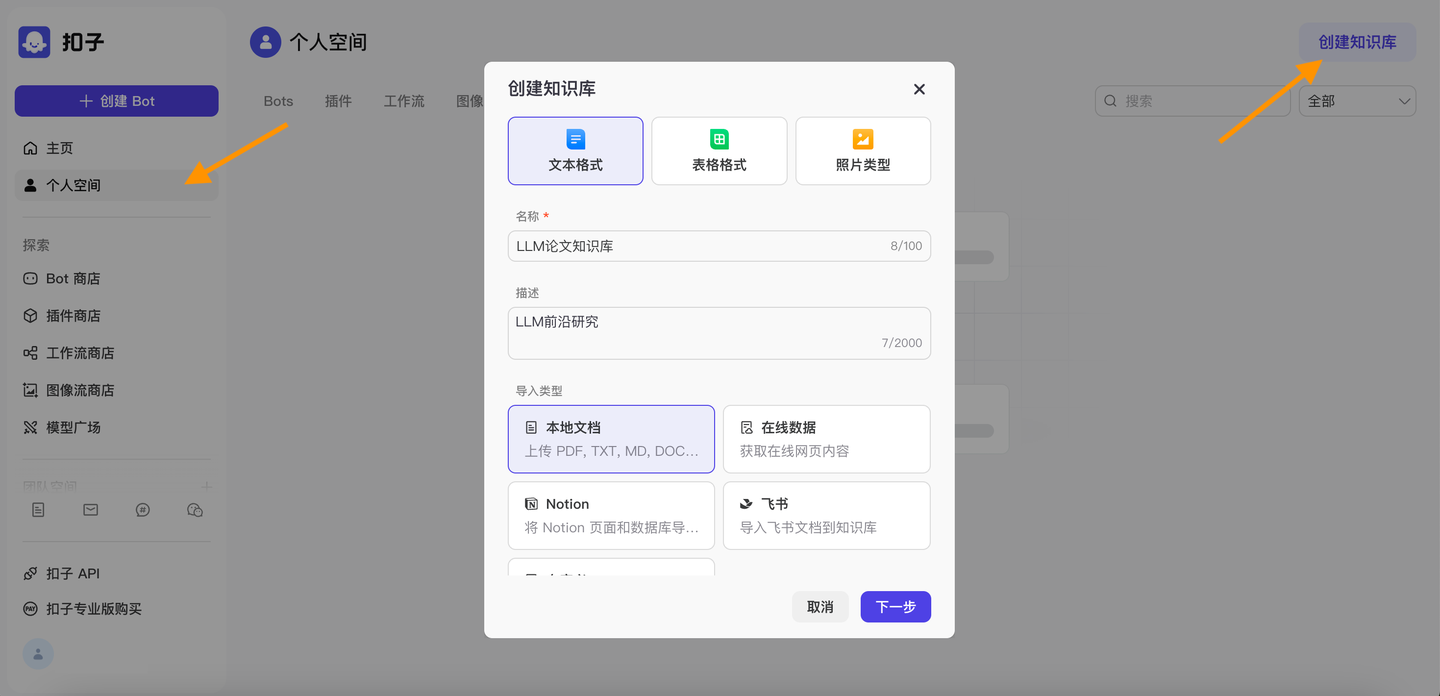1440x696 pixels.
Task: Select the 本地文档 import option
Action: tap(611, 438)
